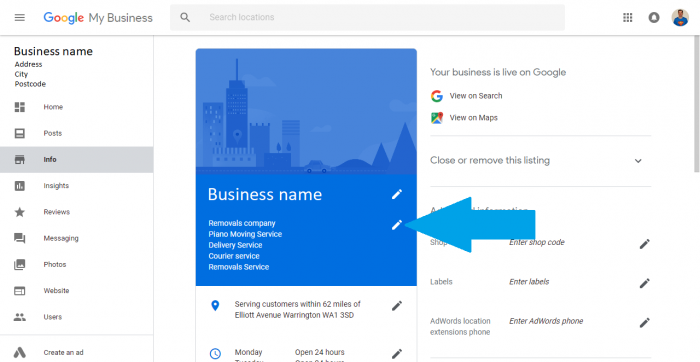This screenshot has width=700, height=362.
Task: Click the Users people icon
Action: point(20,317)
